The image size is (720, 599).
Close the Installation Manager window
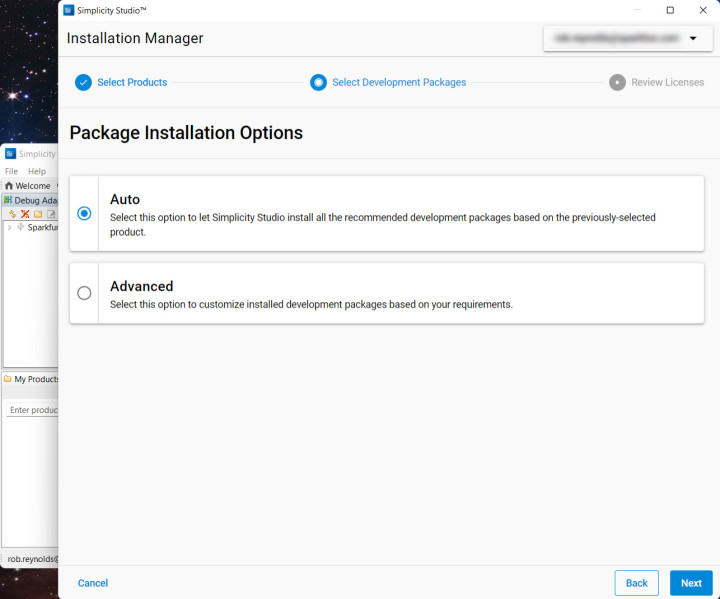(x=703, y=10)
